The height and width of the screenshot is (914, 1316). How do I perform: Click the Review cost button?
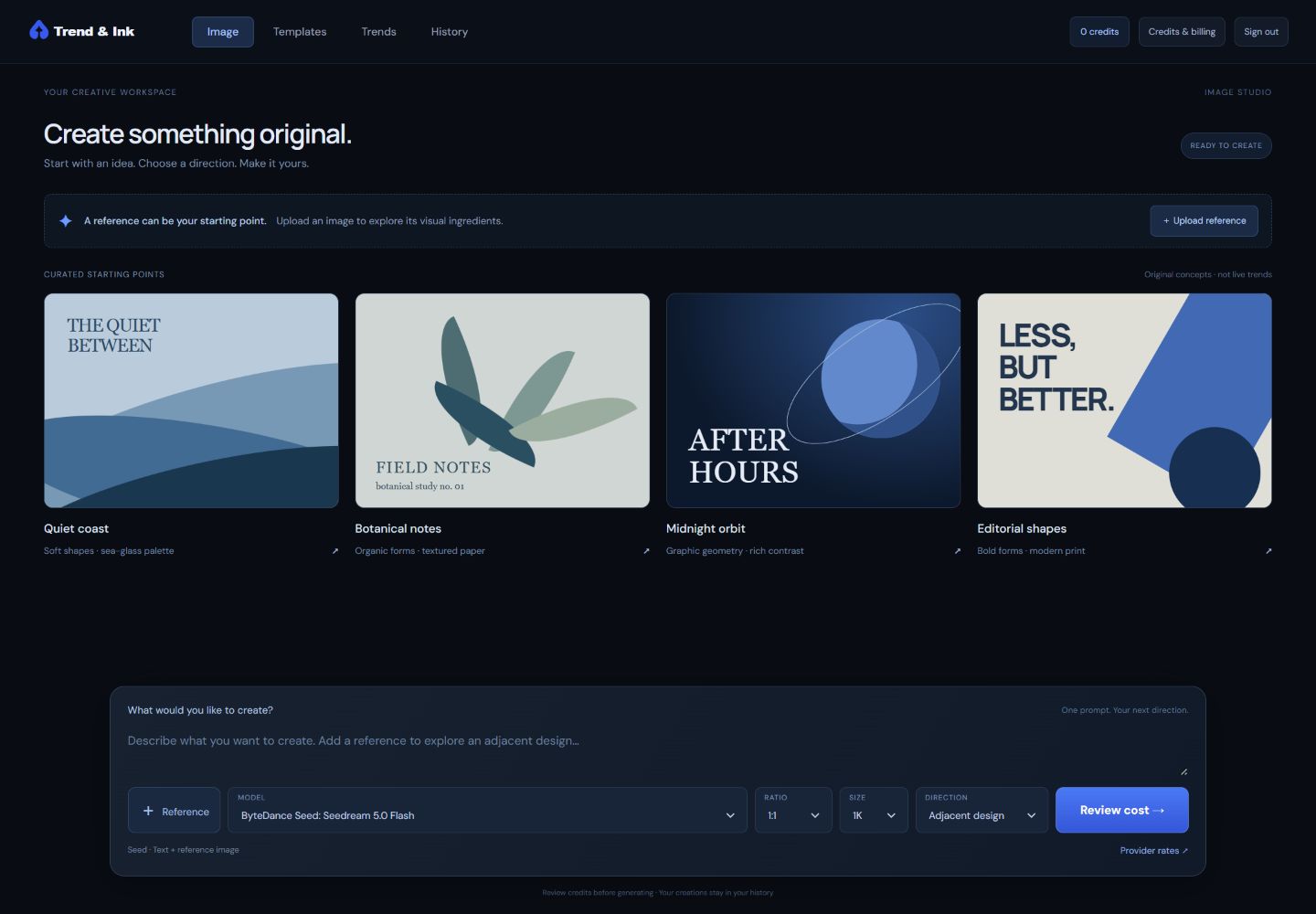1121,810
